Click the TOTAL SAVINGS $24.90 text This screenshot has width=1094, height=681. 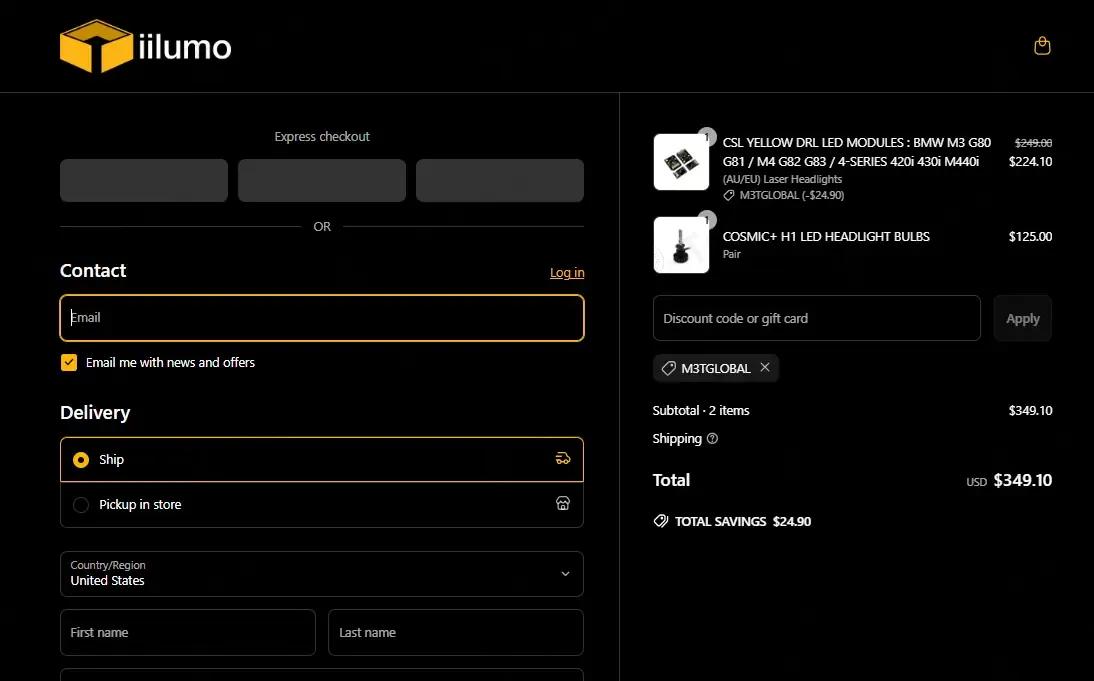tap(742, 521)
